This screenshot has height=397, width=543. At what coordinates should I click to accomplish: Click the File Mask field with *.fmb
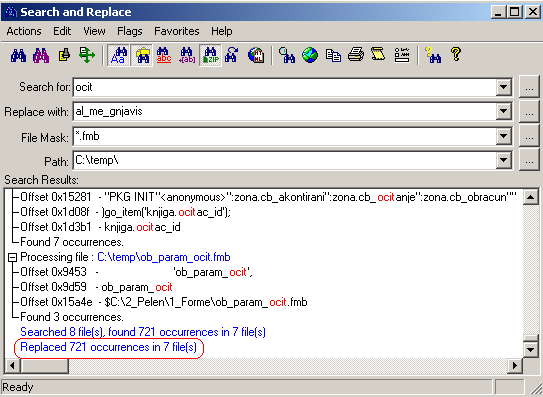[285, 136]
